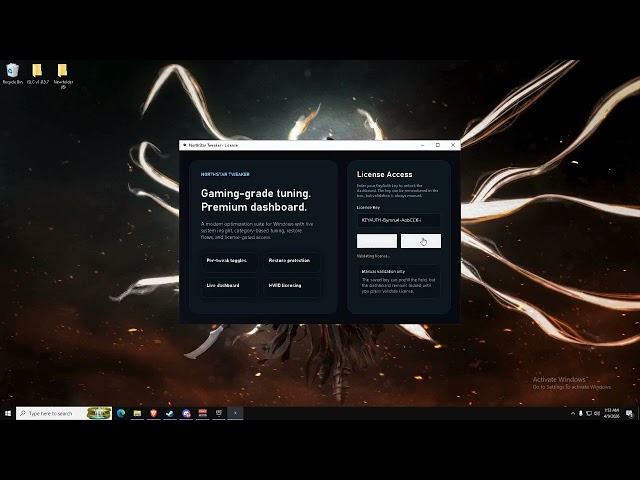640x480 pixels.
Task: Click the 'Type here to search' taskbar box
Action: pos(64,413)
